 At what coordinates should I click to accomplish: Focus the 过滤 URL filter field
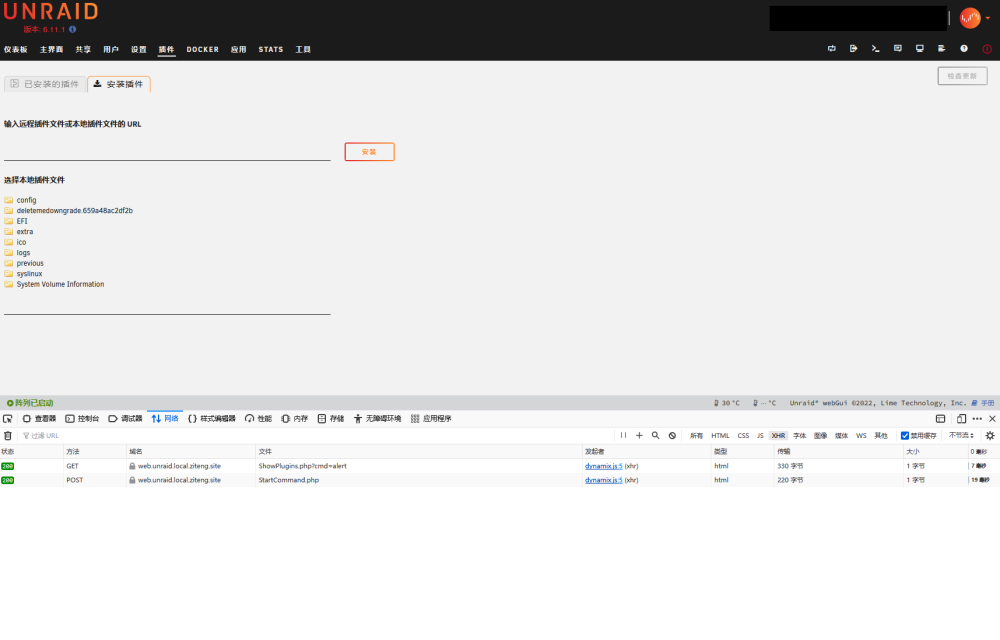pyautogui.click(x=316, y=436)
